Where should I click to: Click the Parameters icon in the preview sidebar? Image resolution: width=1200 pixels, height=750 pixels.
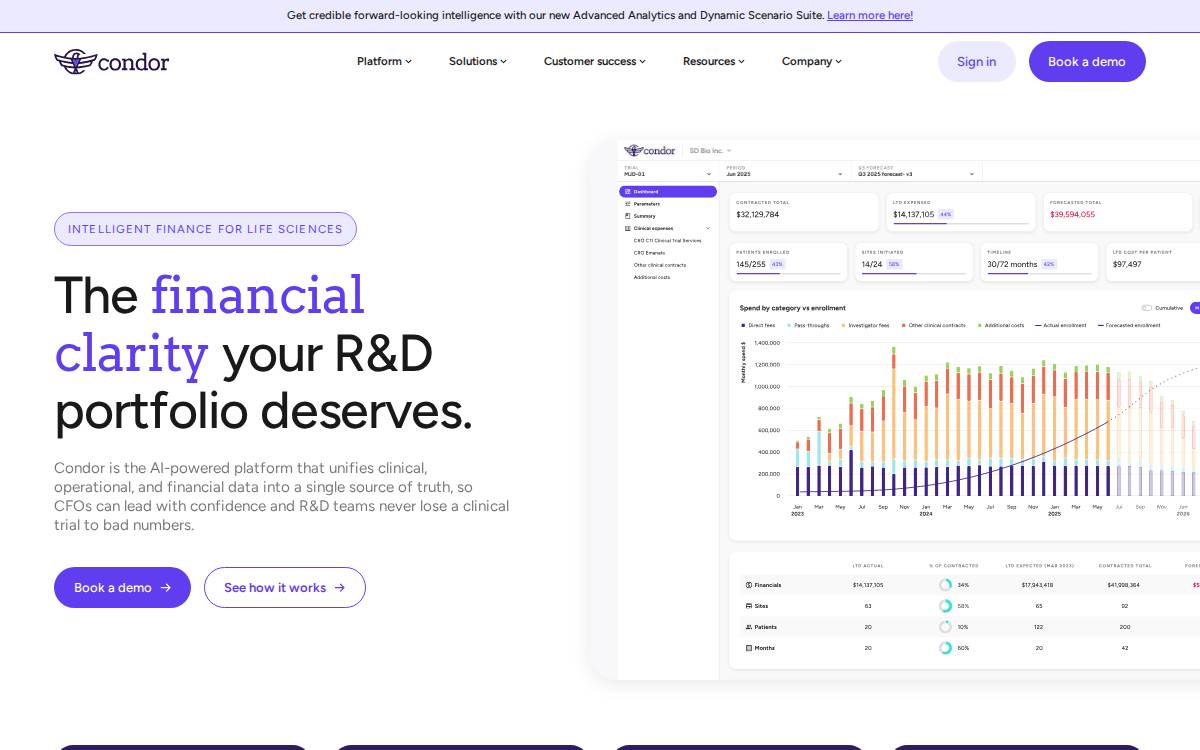(x=627, y=204)
